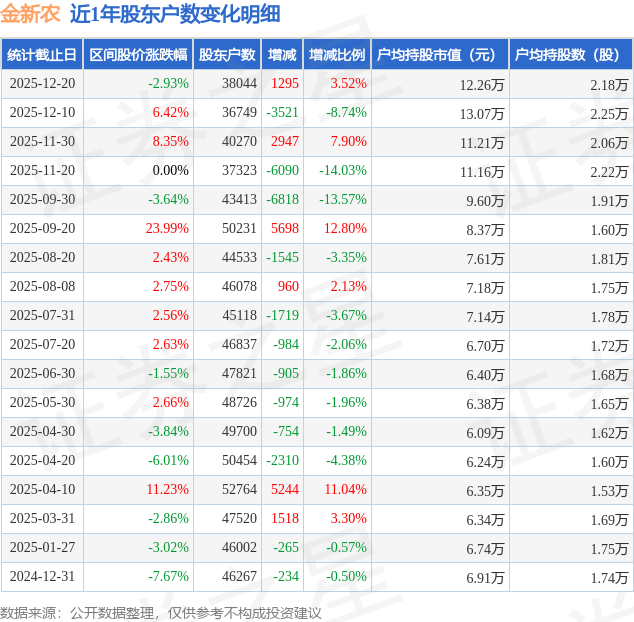Select the 2024-12-31 date cell
Viewport: 634px width, 622px height.
tap(42, 577)
